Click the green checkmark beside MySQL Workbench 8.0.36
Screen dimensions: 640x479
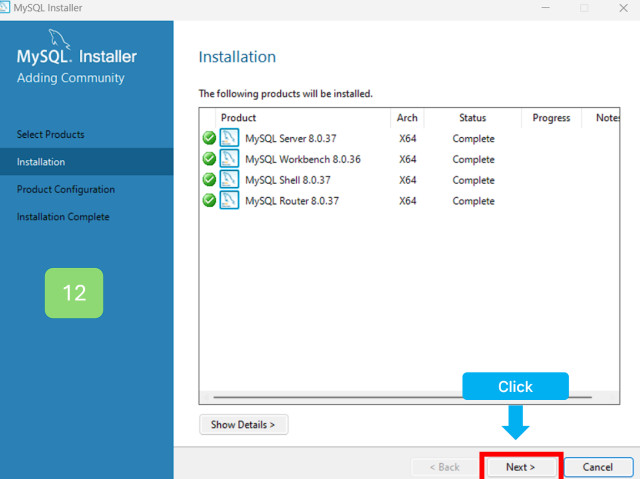coord(209,159)
